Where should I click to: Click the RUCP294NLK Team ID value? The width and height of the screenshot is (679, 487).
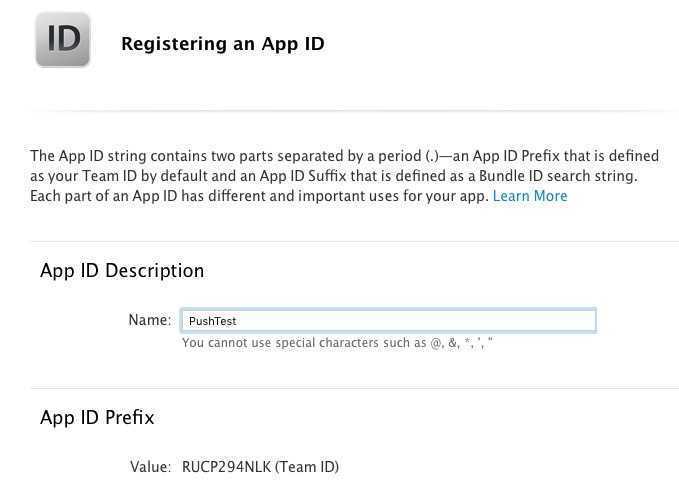pyautogui.click(x=226, y=467)
